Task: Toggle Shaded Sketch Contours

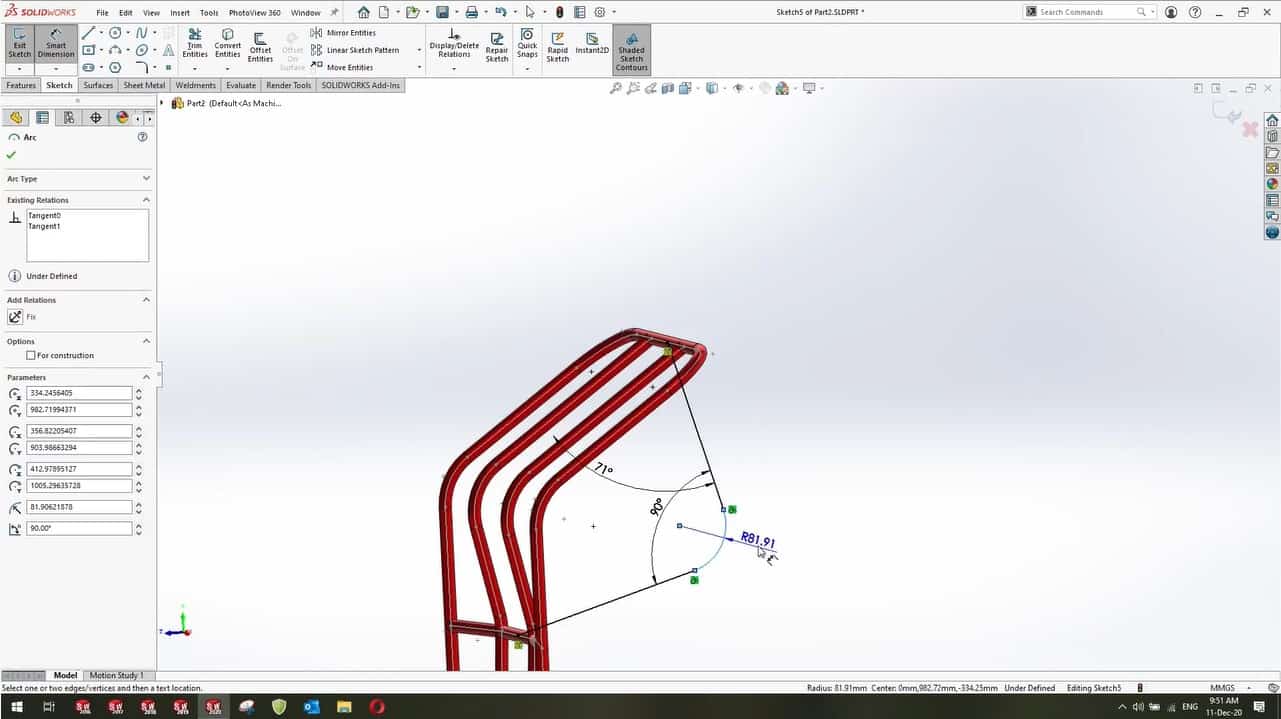Action: point(631,48)
